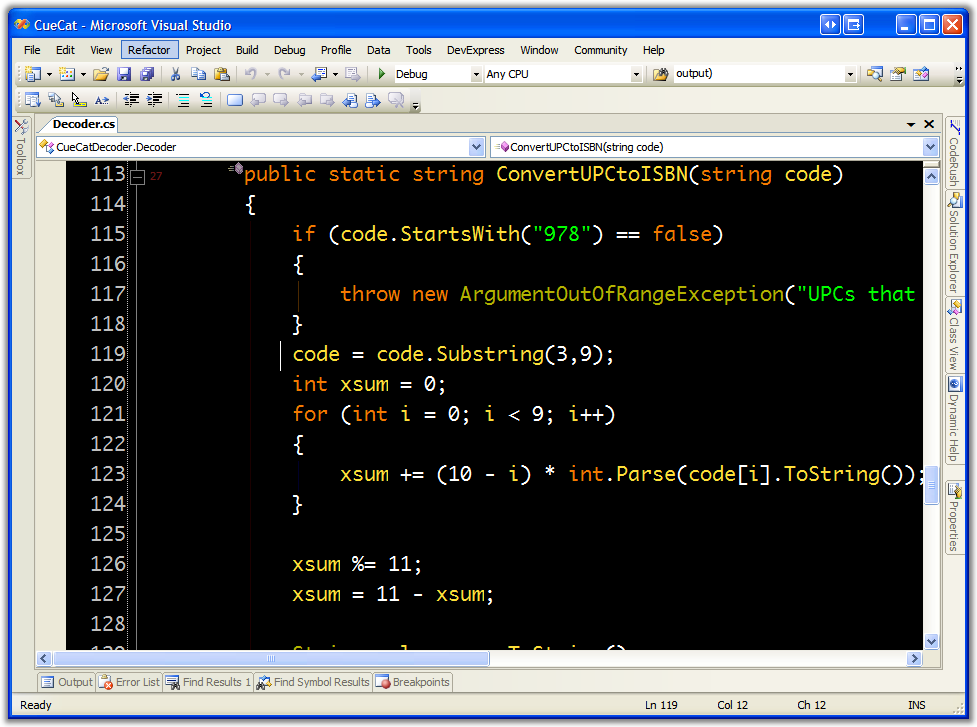This screenshot has width=977, height=727.
Task: Collapse the ConvertUPCtoISBN method outline at line 113
Action: coord(138,177)
